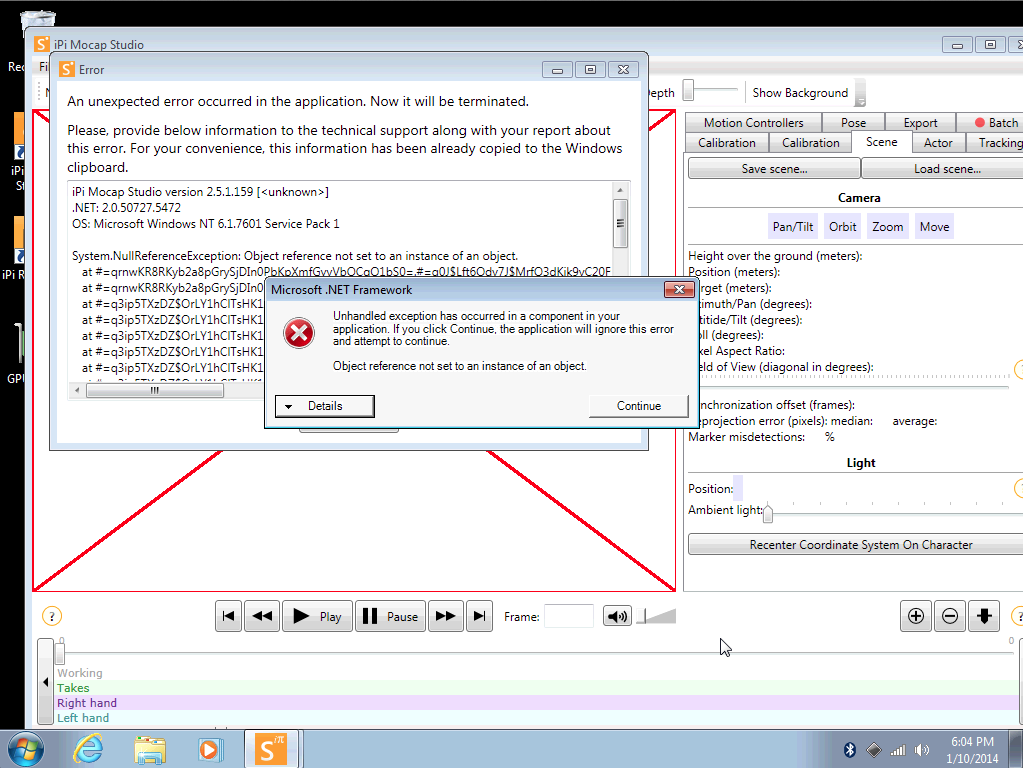This screenshot has width=1023, height=768.
Task: Switch to the Pose tab
Action: 853,123
